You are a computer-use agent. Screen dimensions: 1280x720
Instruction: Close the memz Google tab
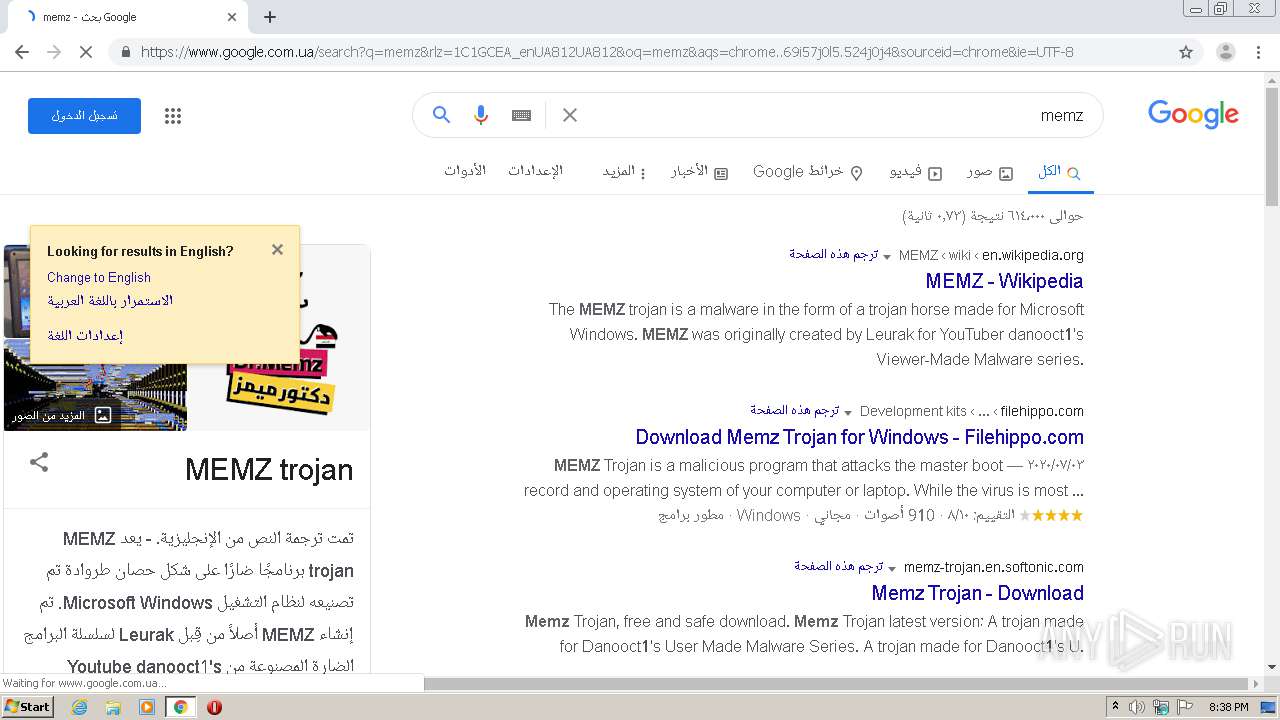(232, 17)
